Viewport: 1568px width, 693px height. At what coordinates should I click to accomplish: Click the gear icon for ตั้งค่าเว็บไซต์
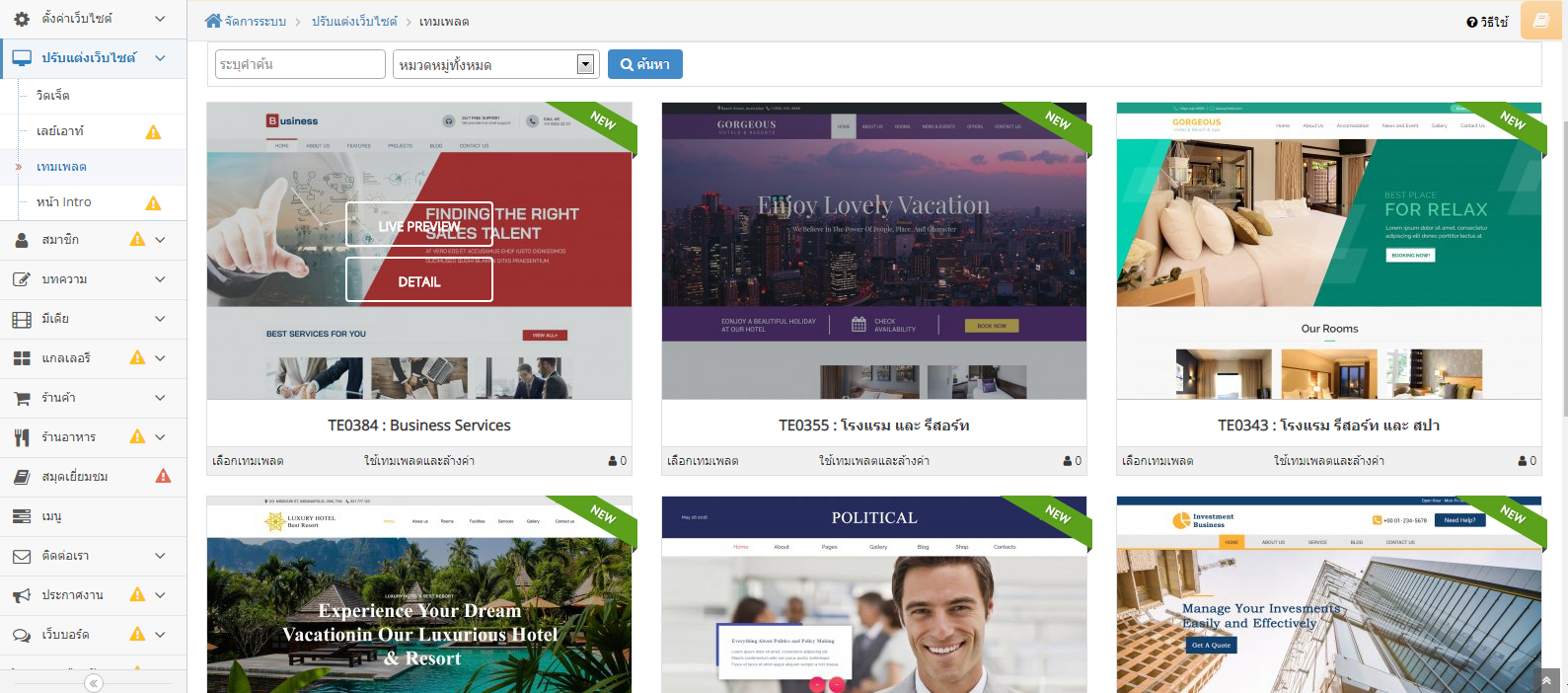tap(22, 19)
